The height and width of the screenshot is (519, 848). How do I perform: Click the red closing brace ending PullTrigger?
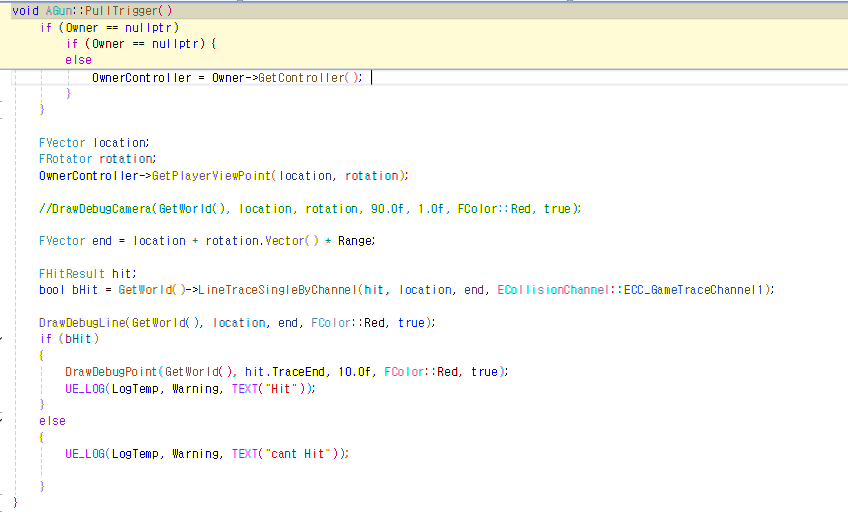pos(15,502)
